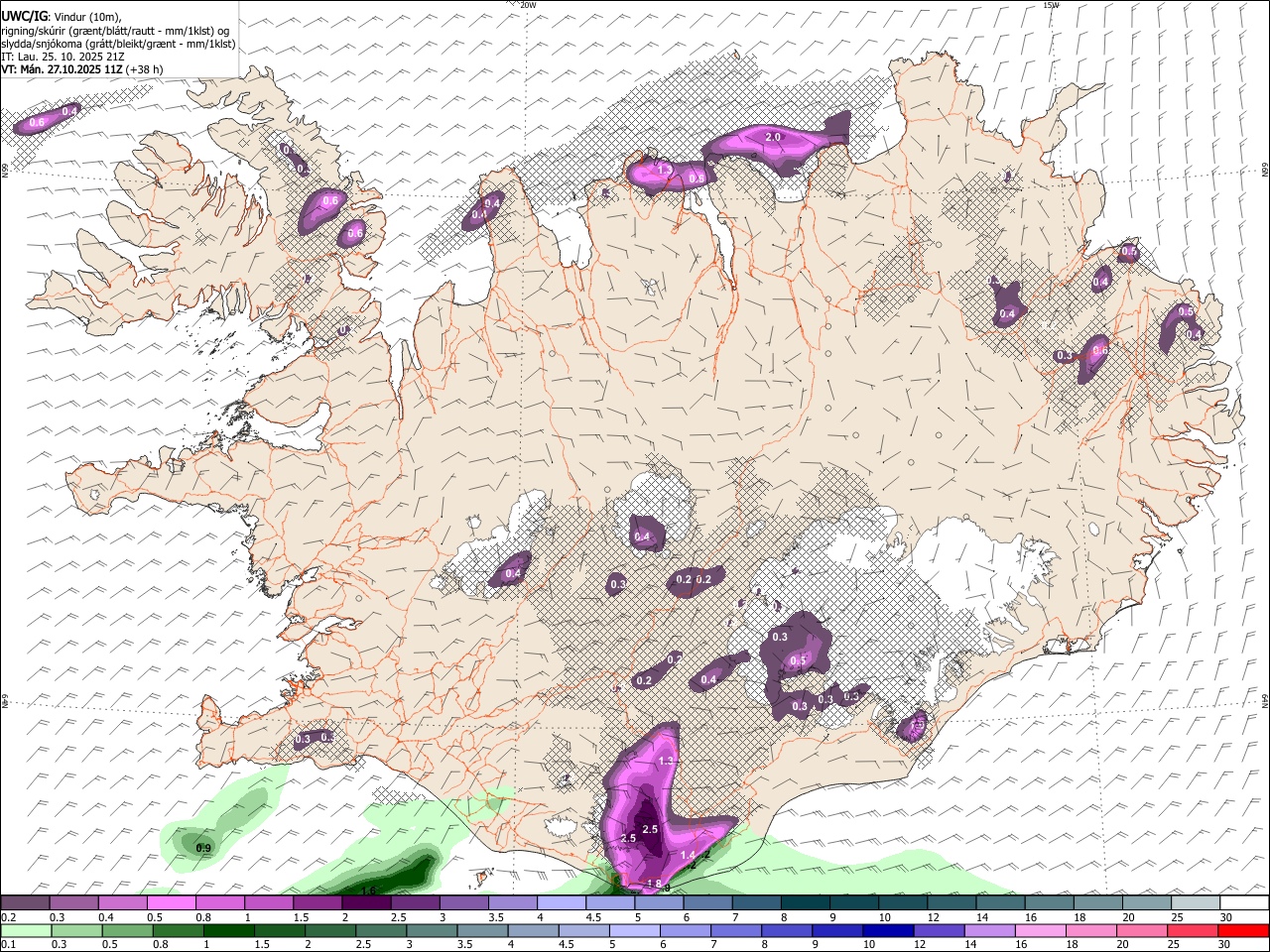Click the '0.9' rain value in the green offshore patch
1270x952 pixels.
pyautogui.click(x=203, y=848)
